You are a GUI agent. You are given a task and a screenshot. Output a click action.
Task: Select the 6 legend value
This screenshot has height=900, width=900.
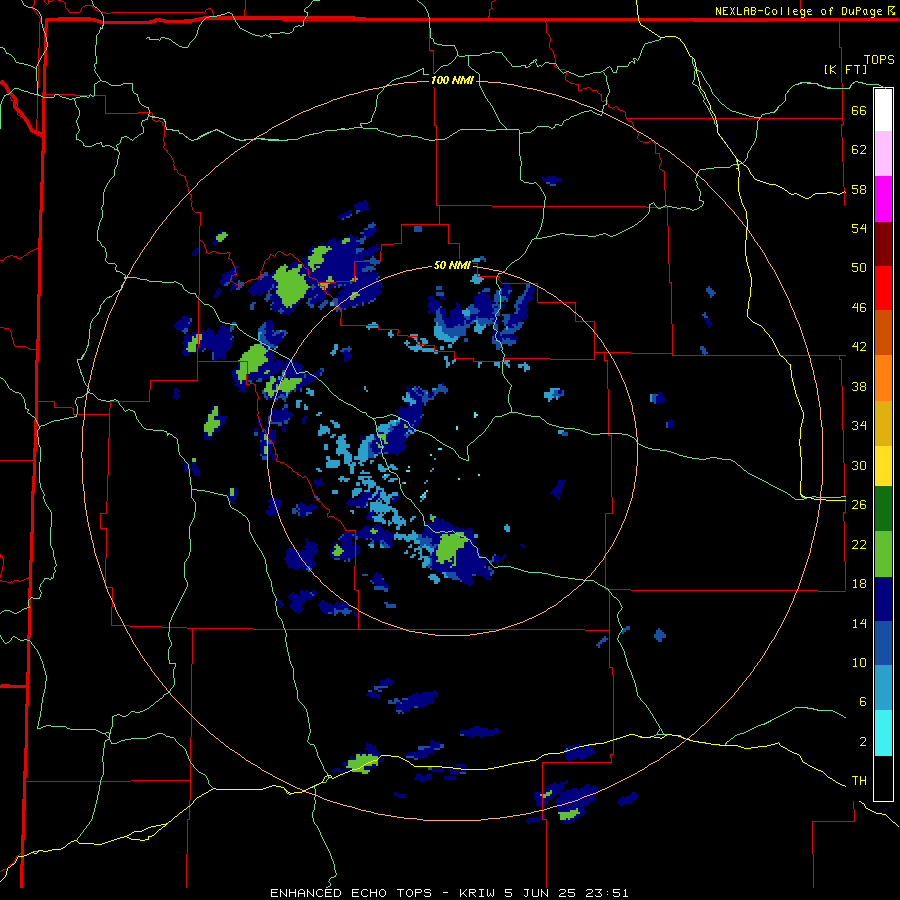[862, 701]
